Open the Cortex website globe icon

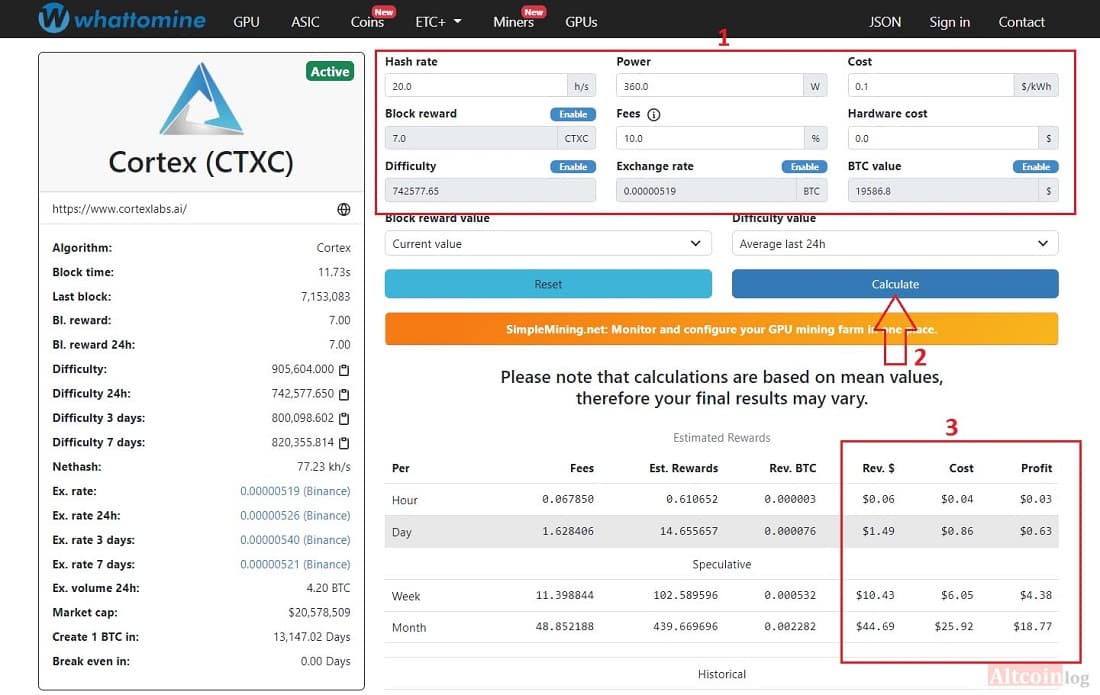(344, 209)
